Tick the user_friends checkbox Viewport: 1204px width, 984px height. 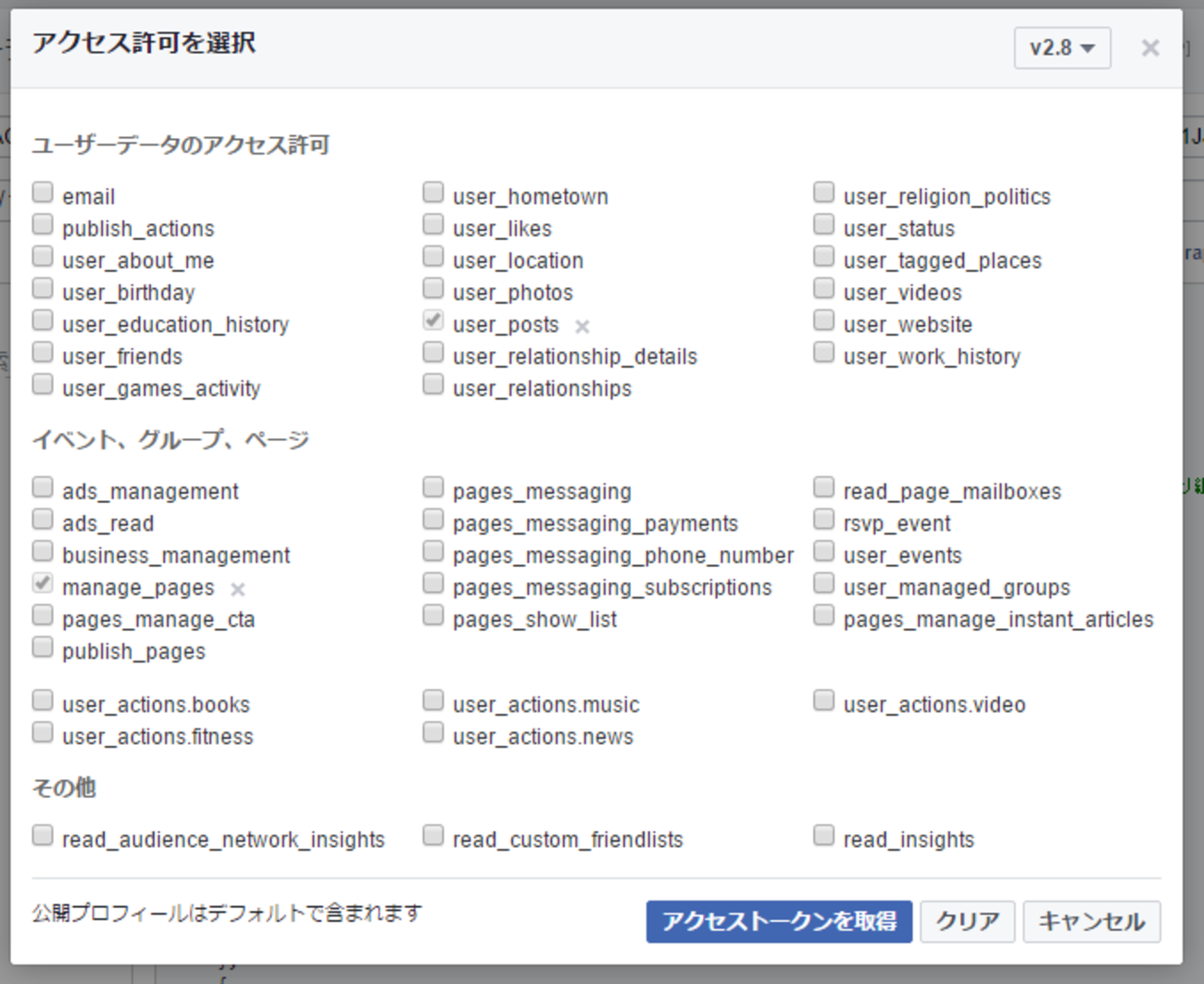click(x=43, y=352)
